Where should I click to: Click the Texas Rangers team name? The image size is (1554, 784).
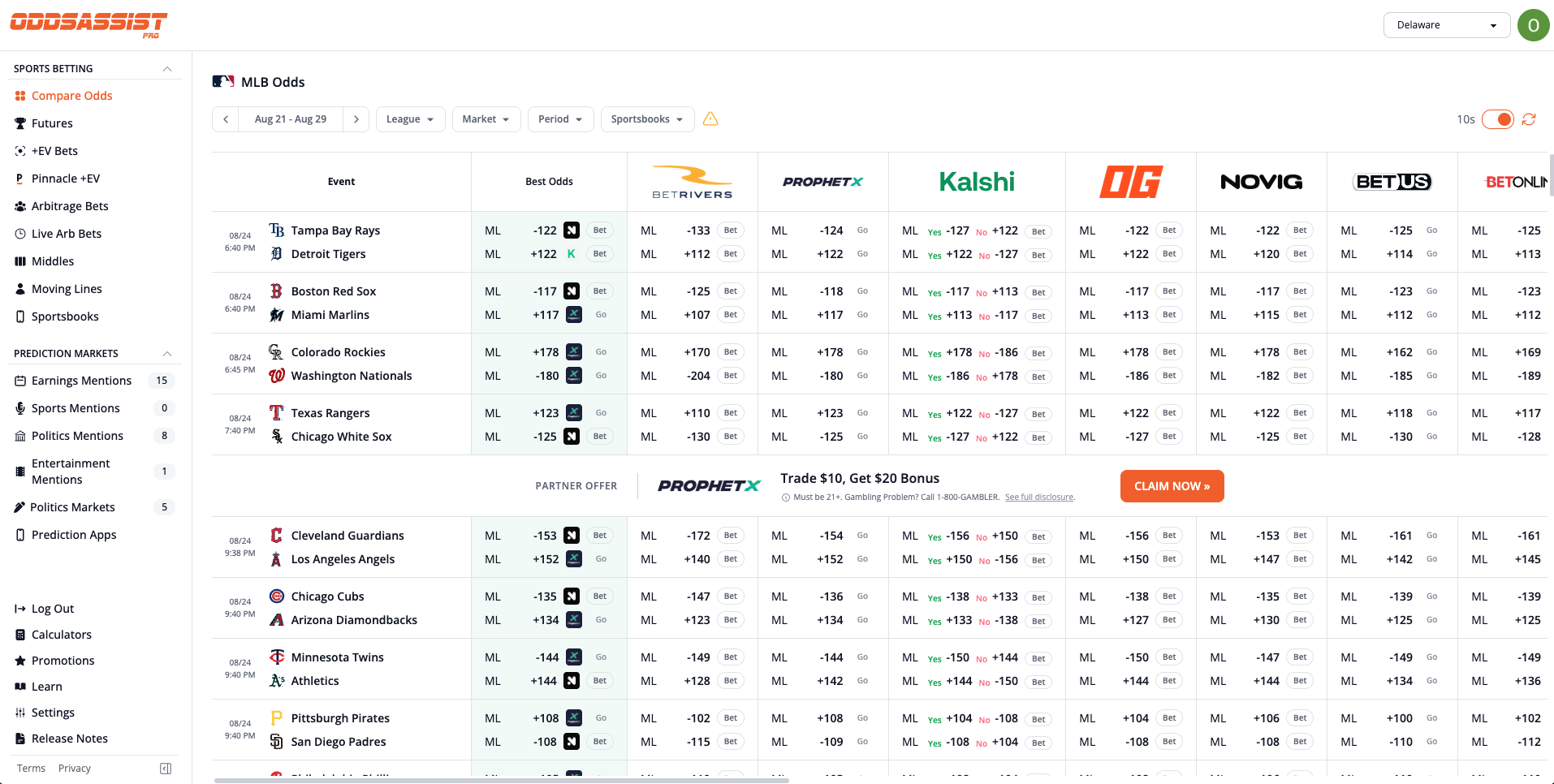(330, 413)
